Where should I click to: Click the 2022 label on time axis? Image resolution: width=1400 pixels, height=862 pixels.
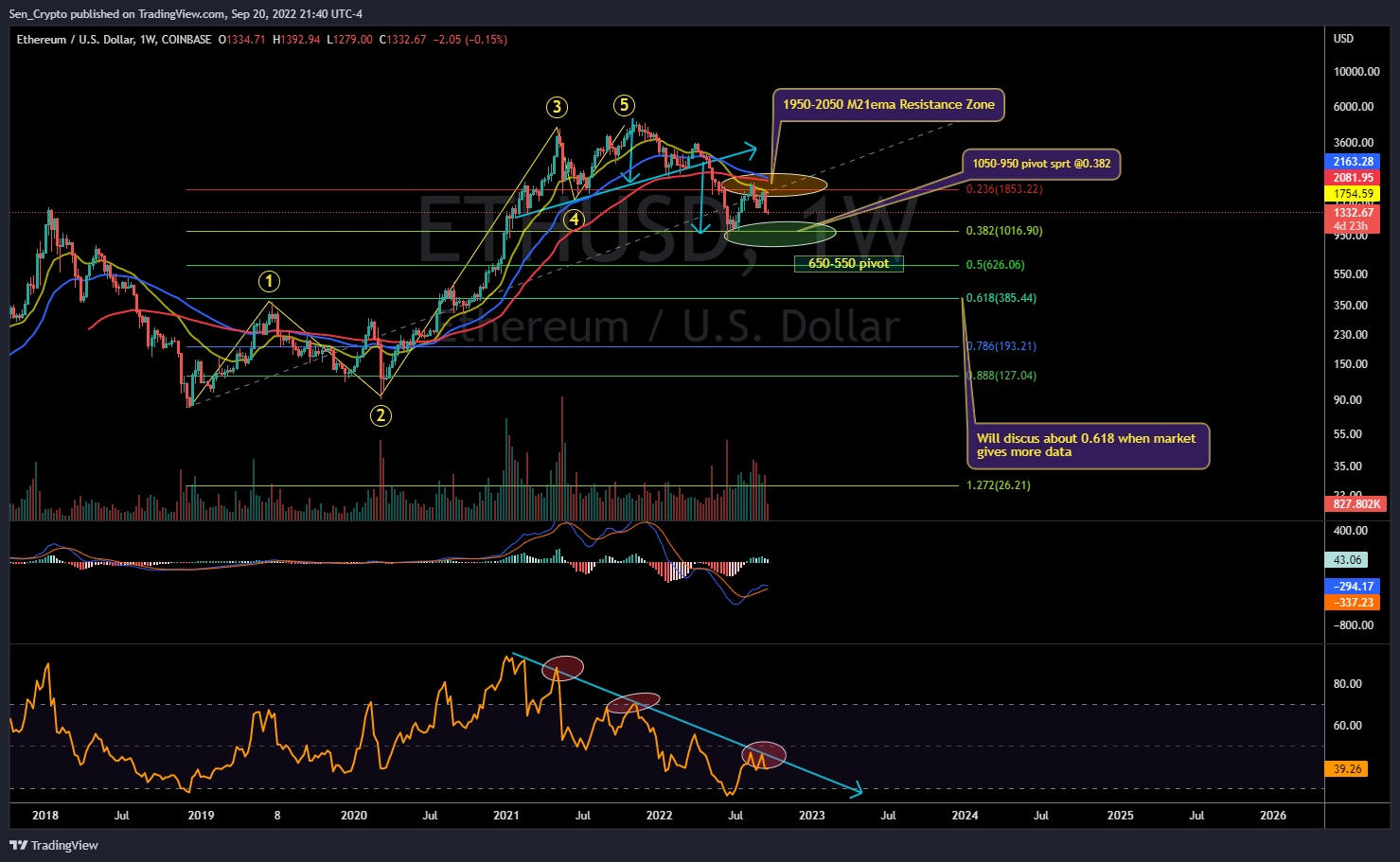point(659,816)
